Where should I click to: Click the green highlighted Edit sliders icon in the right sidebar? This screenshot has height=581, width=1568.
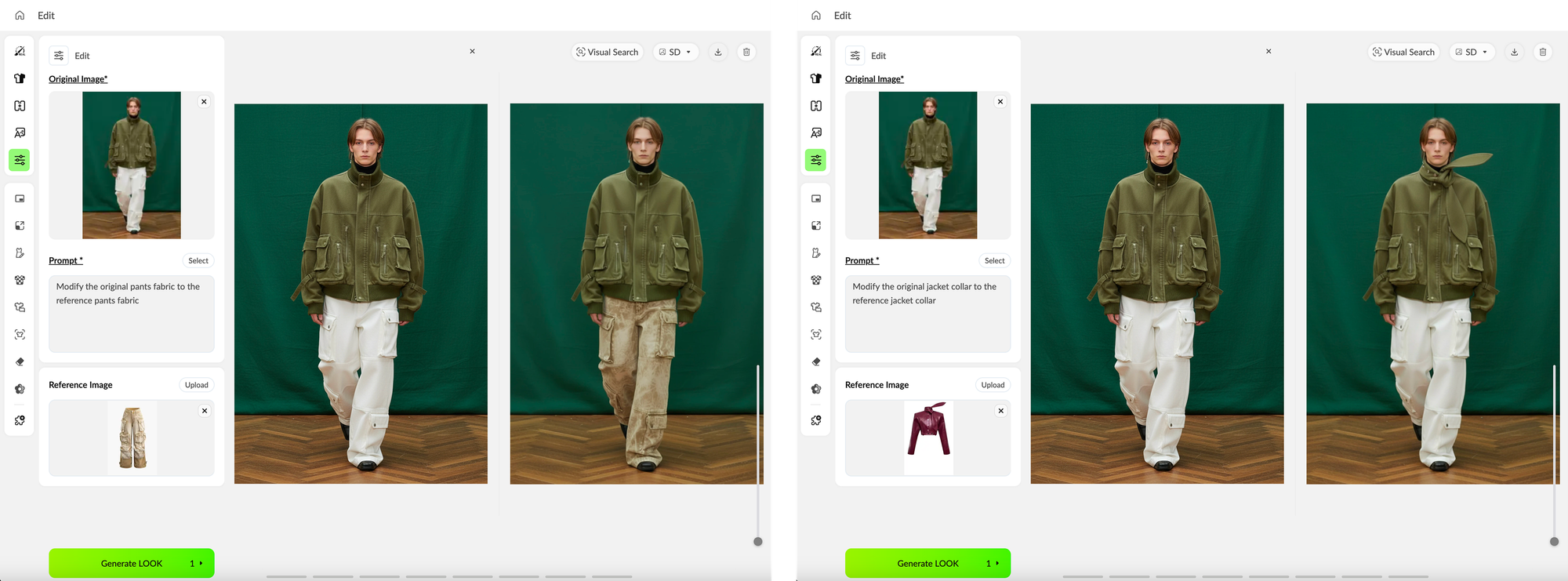point(816,160)
